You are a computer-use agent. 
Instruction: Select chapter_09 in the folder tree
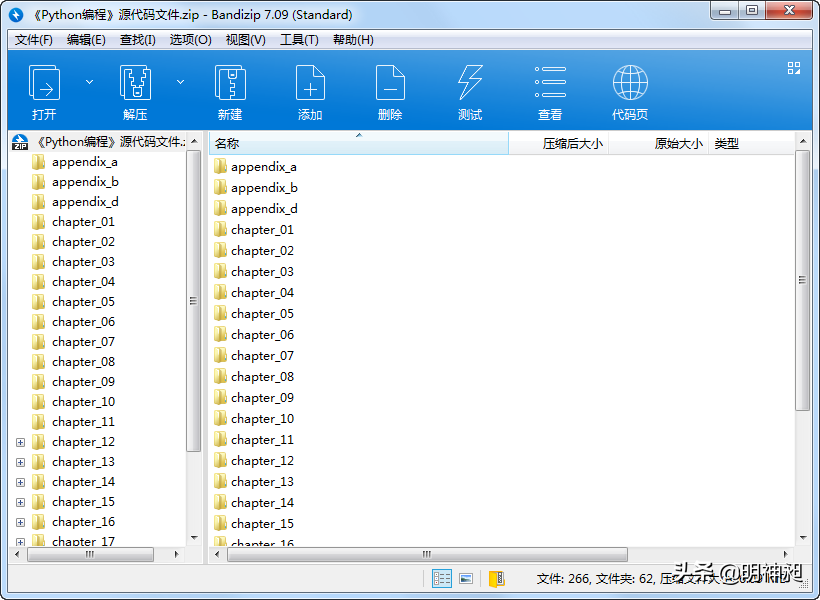[83, 382]
